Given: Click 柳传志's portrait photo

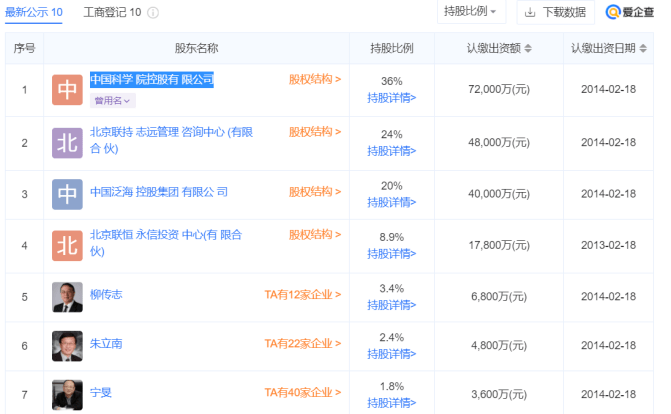Looking at the screenshot, I should pyautogui.click(x=67, y=297).
